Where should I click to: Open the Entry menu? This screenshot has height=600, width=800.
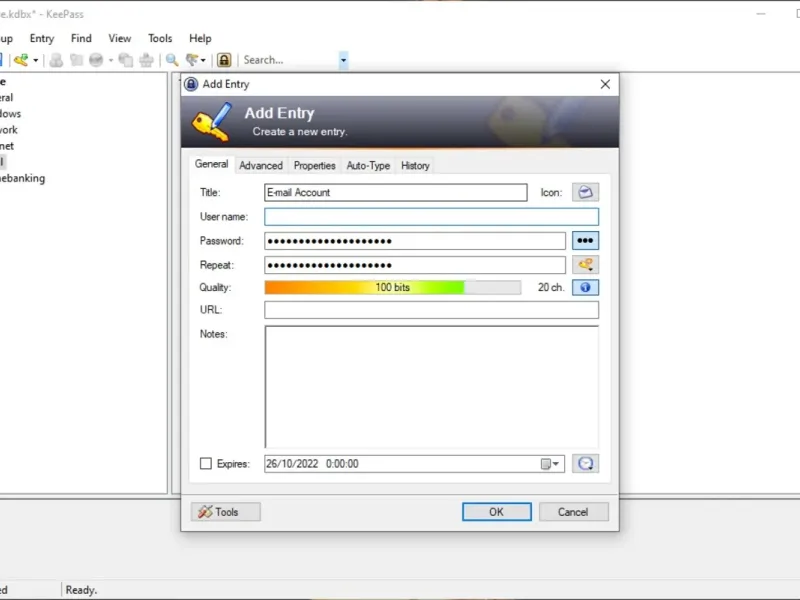(42, 38)
